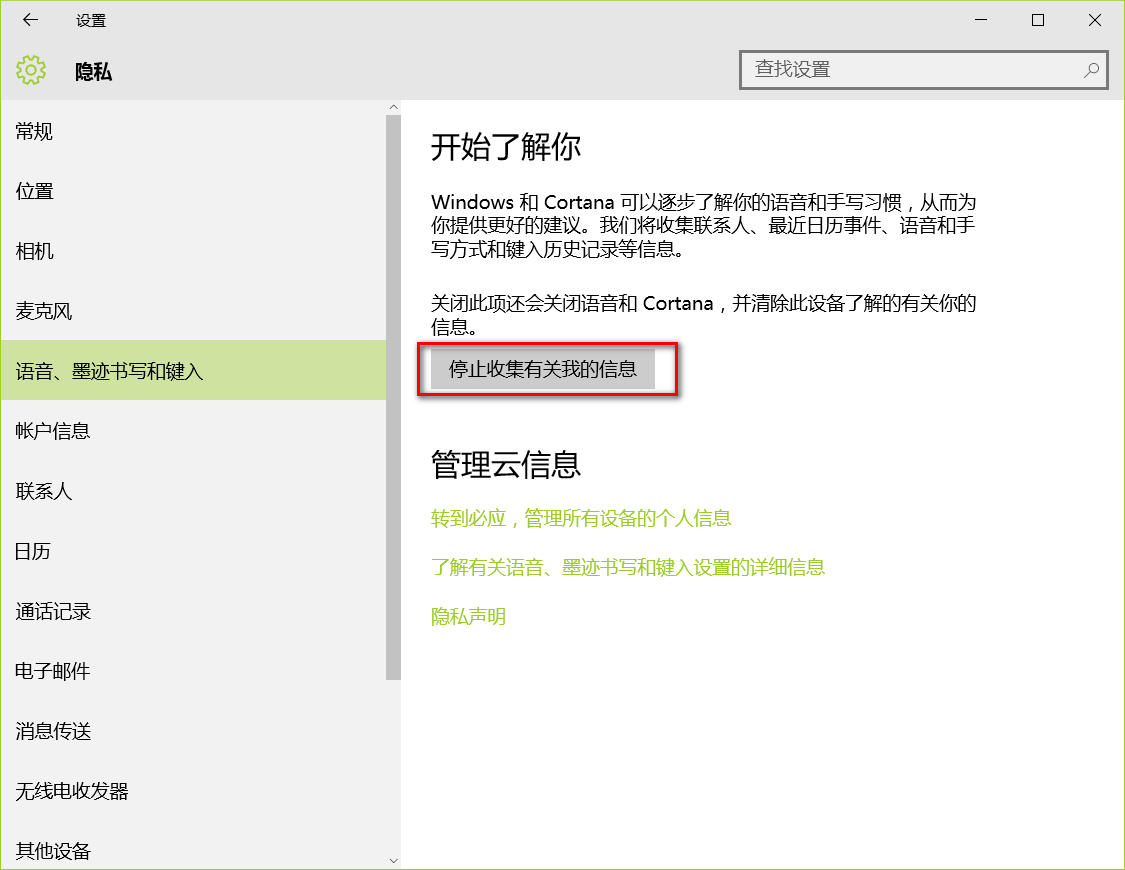
Task: Open the 相机 privacy category
Action: point(193,251)
